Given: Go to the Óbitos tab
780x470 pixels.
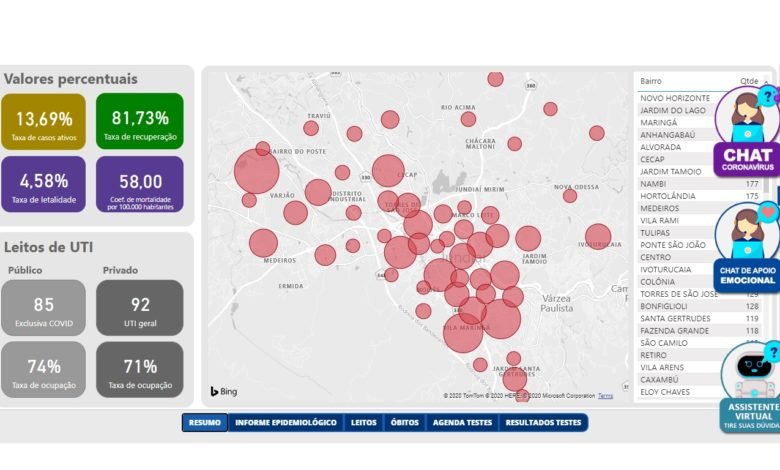Looking at the screenshot, I should (x=405, y=423).
